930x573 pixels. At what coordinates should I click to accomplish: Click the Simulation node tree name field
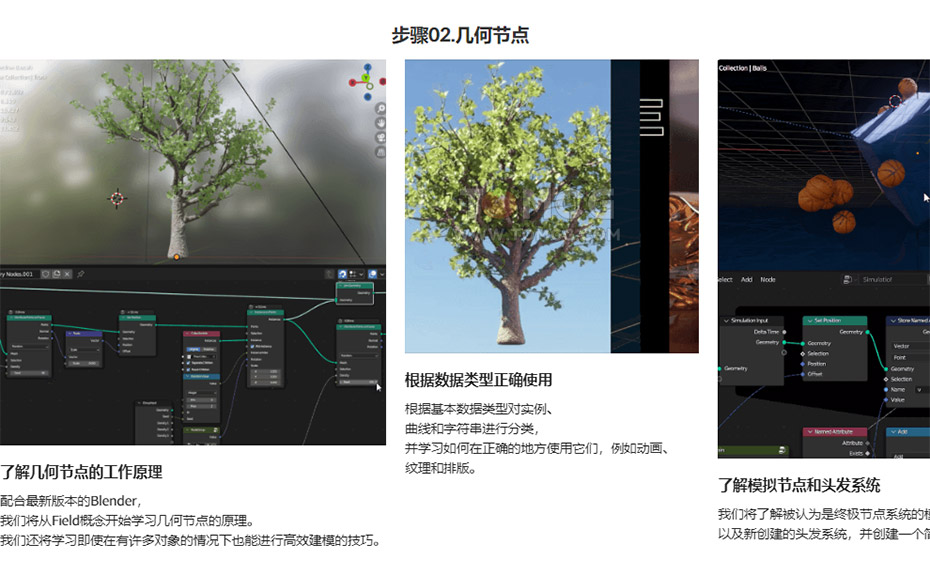(893, 279)
